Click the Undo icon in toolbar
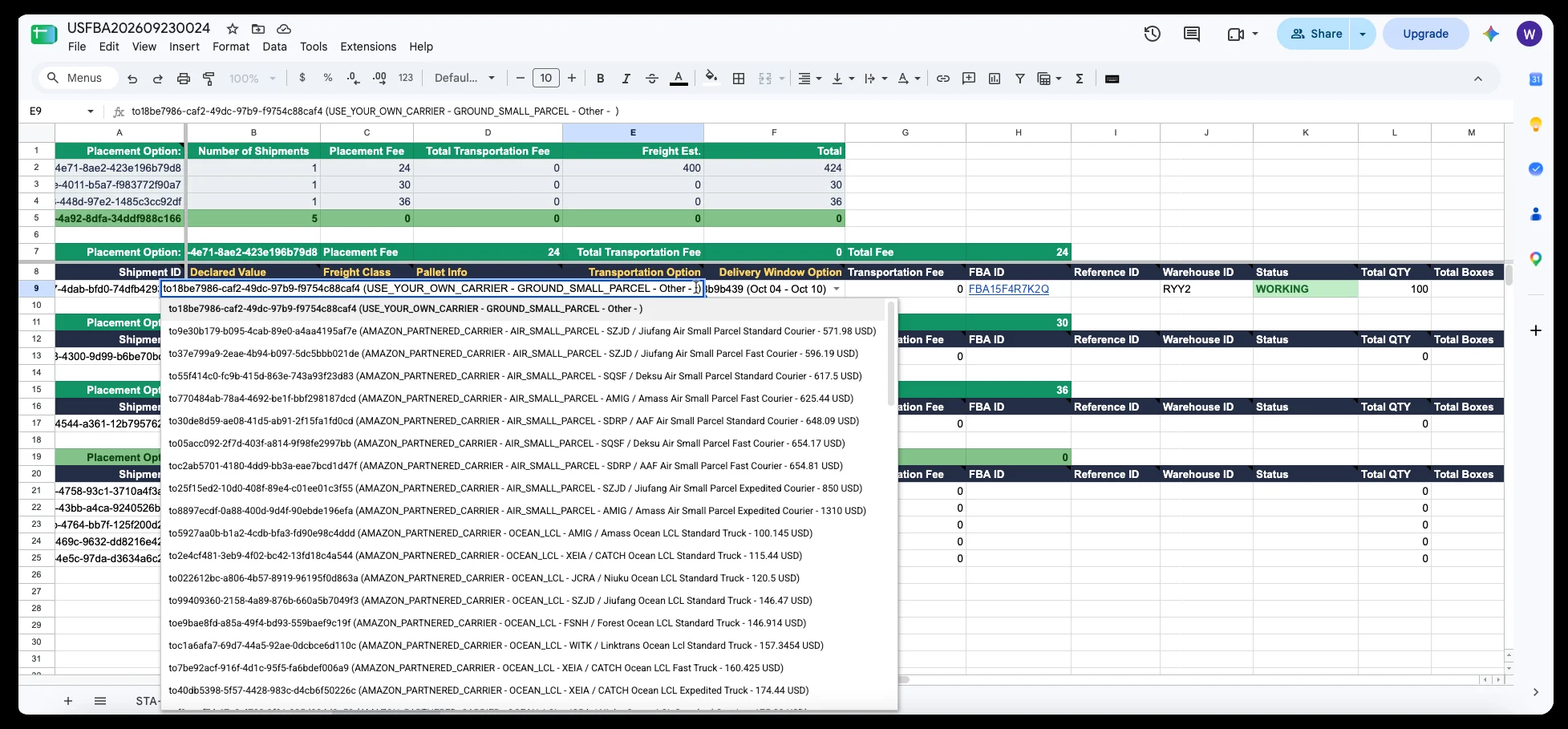The image size is (1568, 729). [x=132, y=79]
